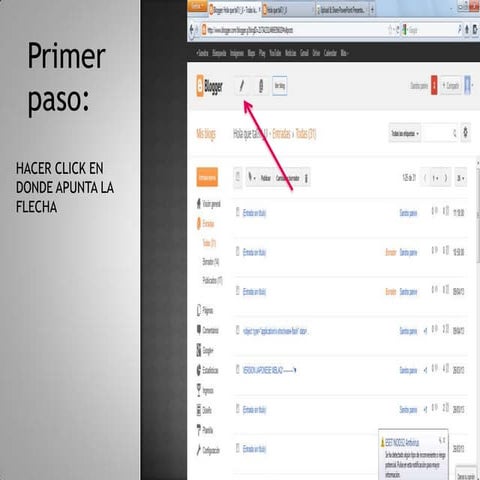Screen dimensions: 480x480
Task: Filter by Publicadas (17) in the sidebar
Action: [212, 280]
